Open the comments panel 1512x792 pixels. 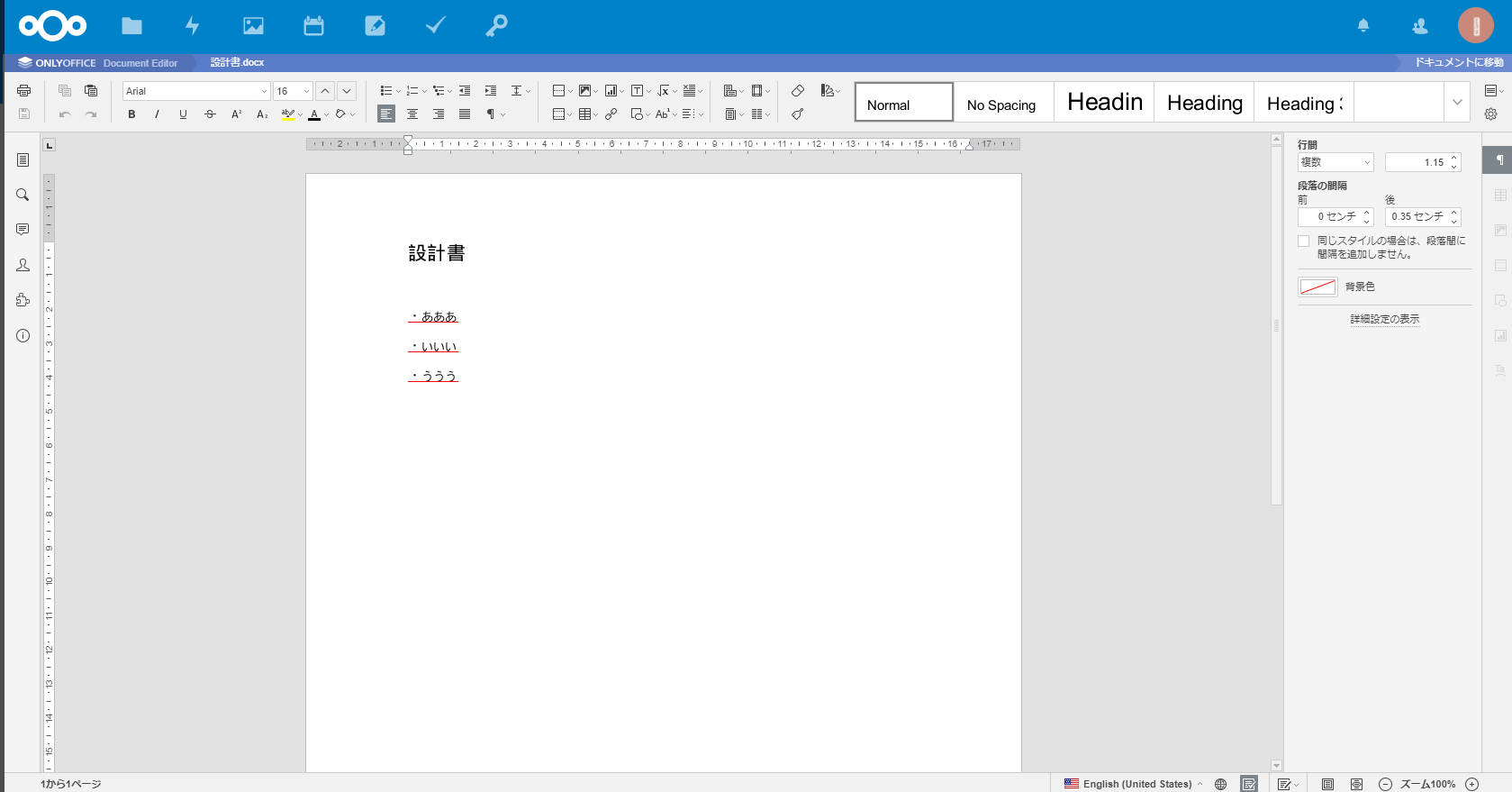point(23,230)
